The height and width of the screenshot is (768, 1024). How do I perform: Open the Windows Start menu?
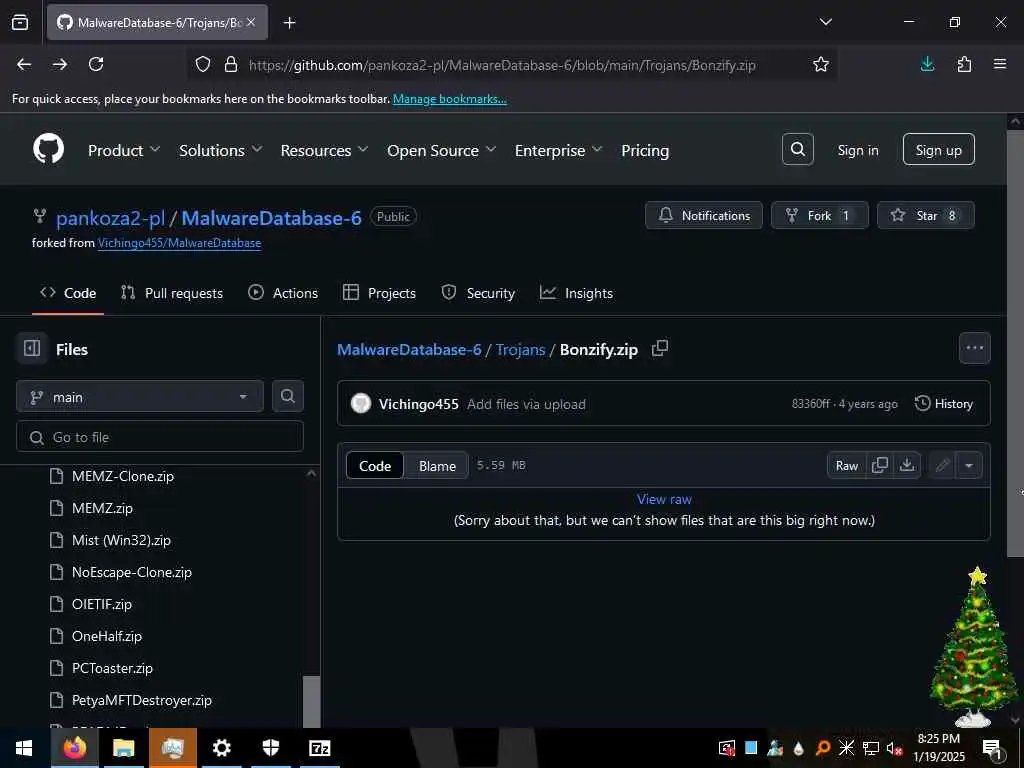(x=24, y=748)
